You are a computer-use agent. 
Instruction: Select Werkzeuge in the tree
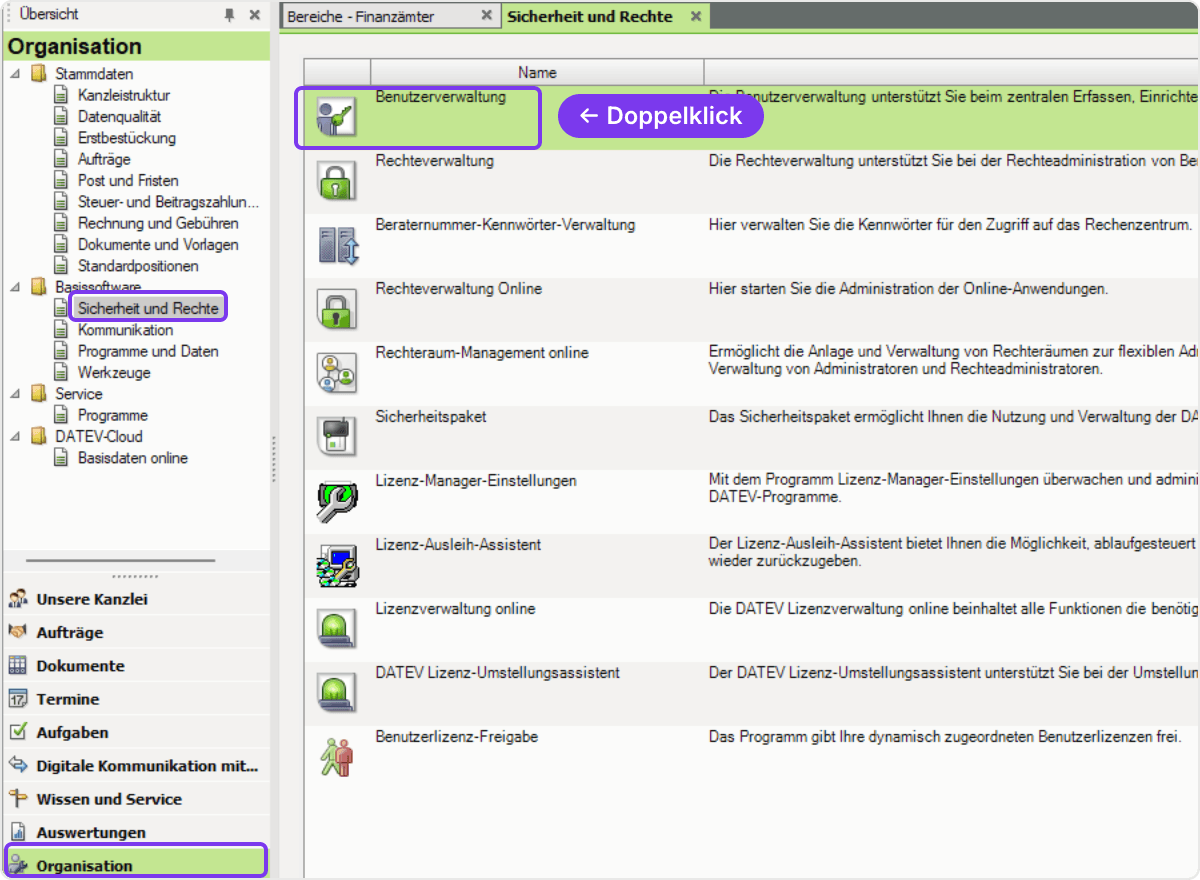pyautogui.click(x=114, y=372)
